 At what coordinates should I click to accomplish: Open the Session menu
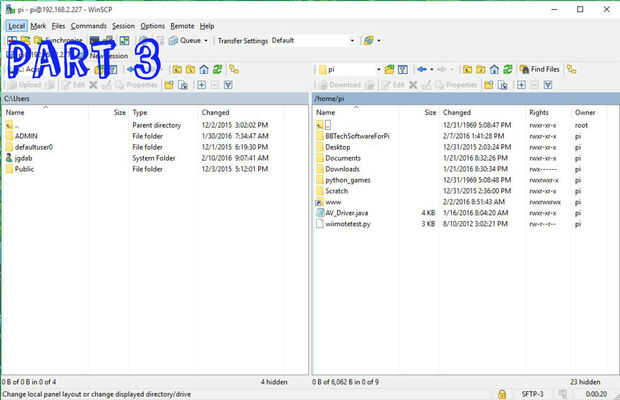point(123,26)
